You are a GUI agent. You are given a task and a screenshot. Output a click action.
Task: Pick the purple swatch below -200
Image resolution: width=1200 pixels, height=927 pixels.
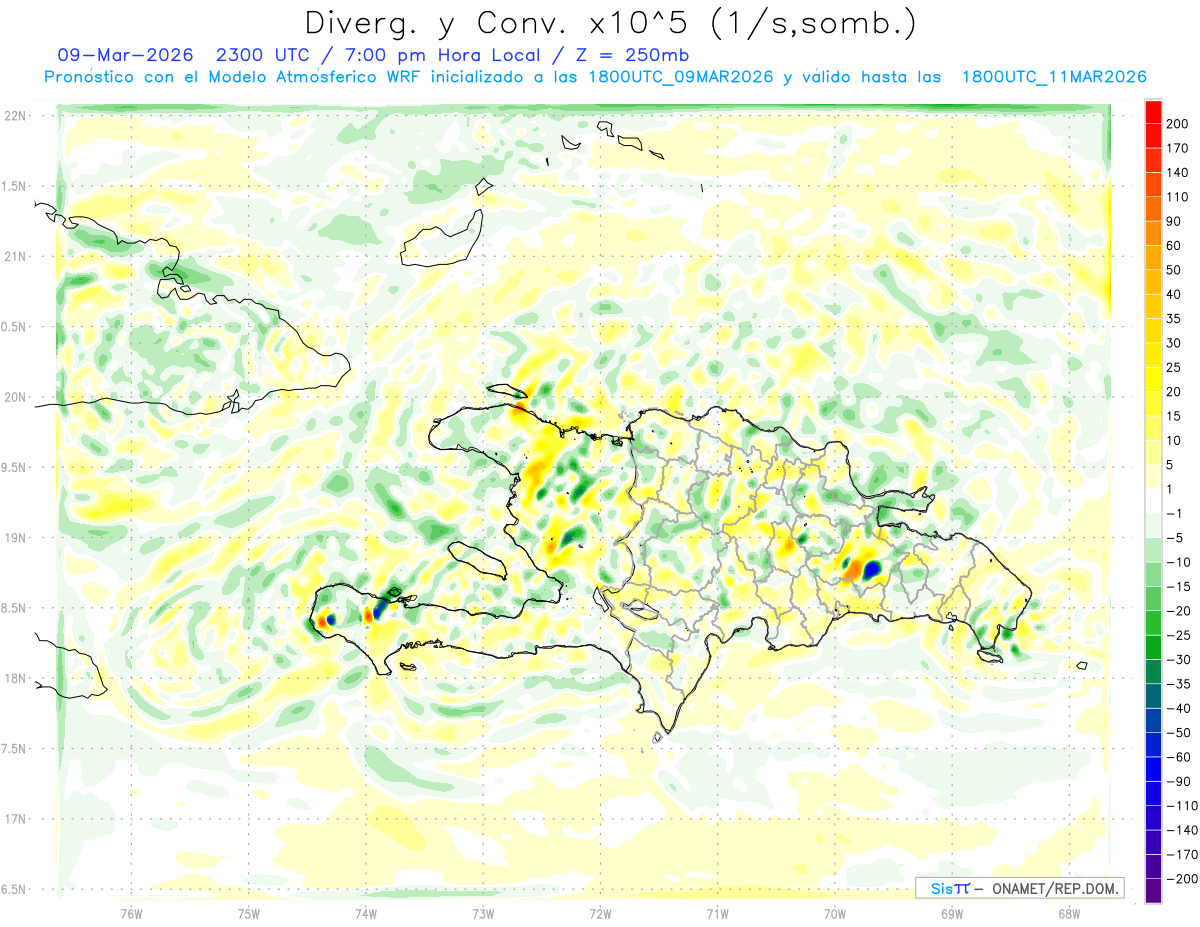point(1153,890)
